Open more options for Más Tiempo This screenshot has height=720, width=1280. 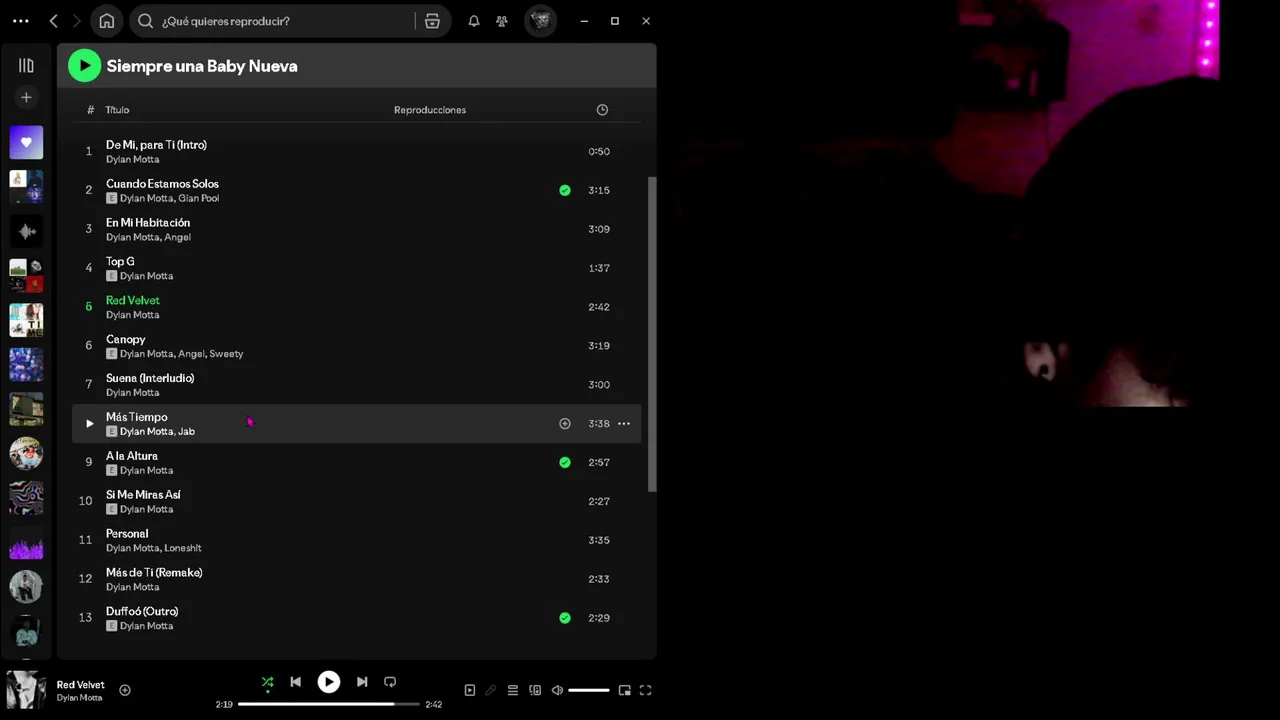[x=624, y=424]
